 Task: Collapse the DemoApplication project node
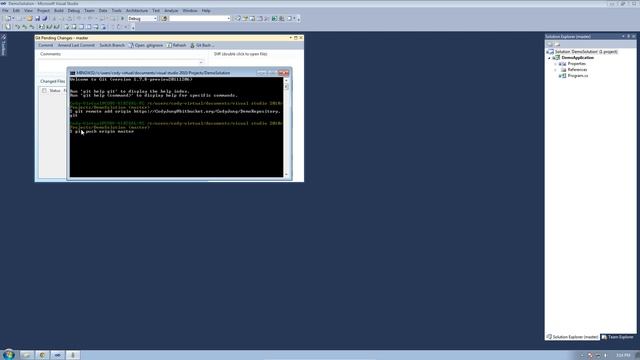click(x=549, y=58)
